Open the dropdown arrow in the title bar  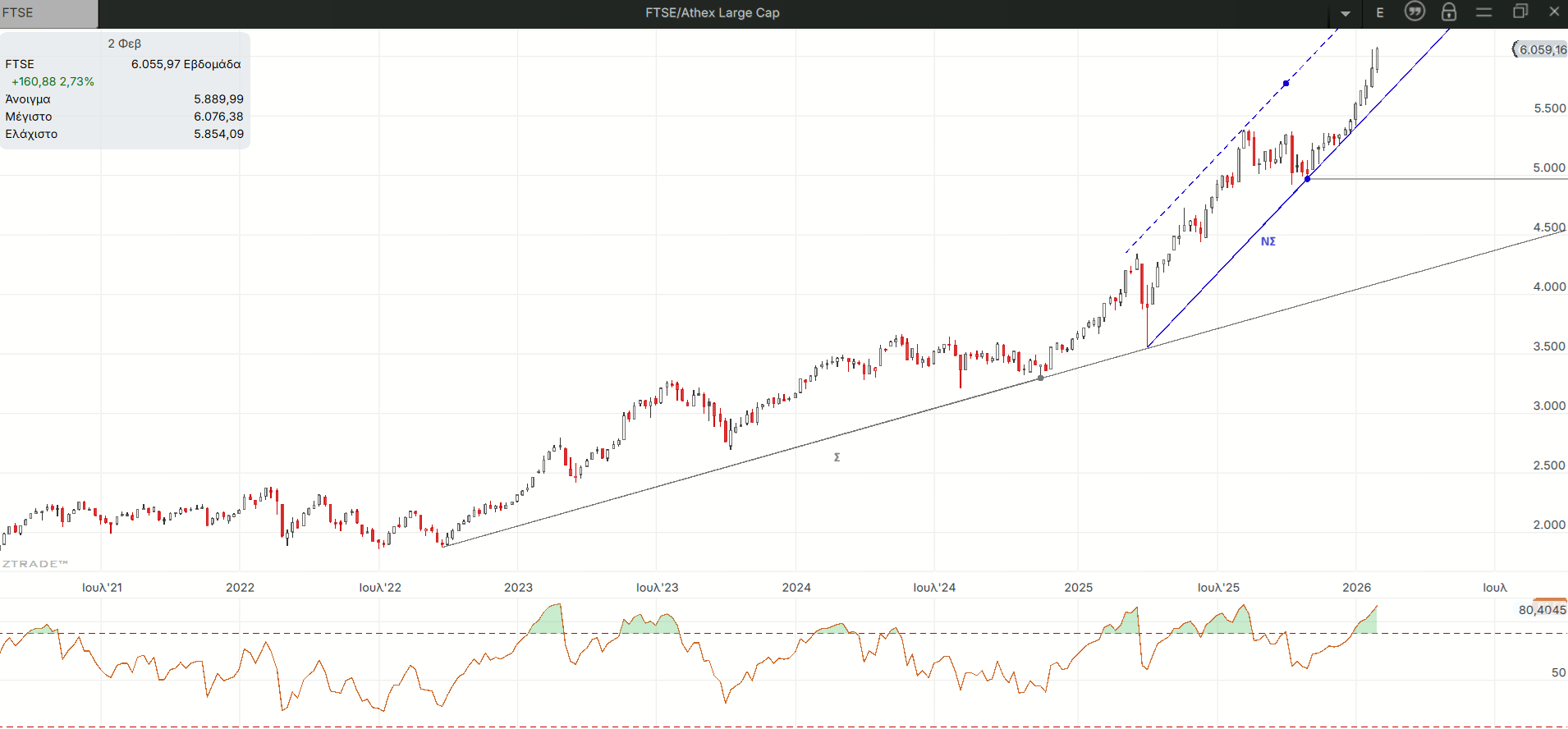1346,13
